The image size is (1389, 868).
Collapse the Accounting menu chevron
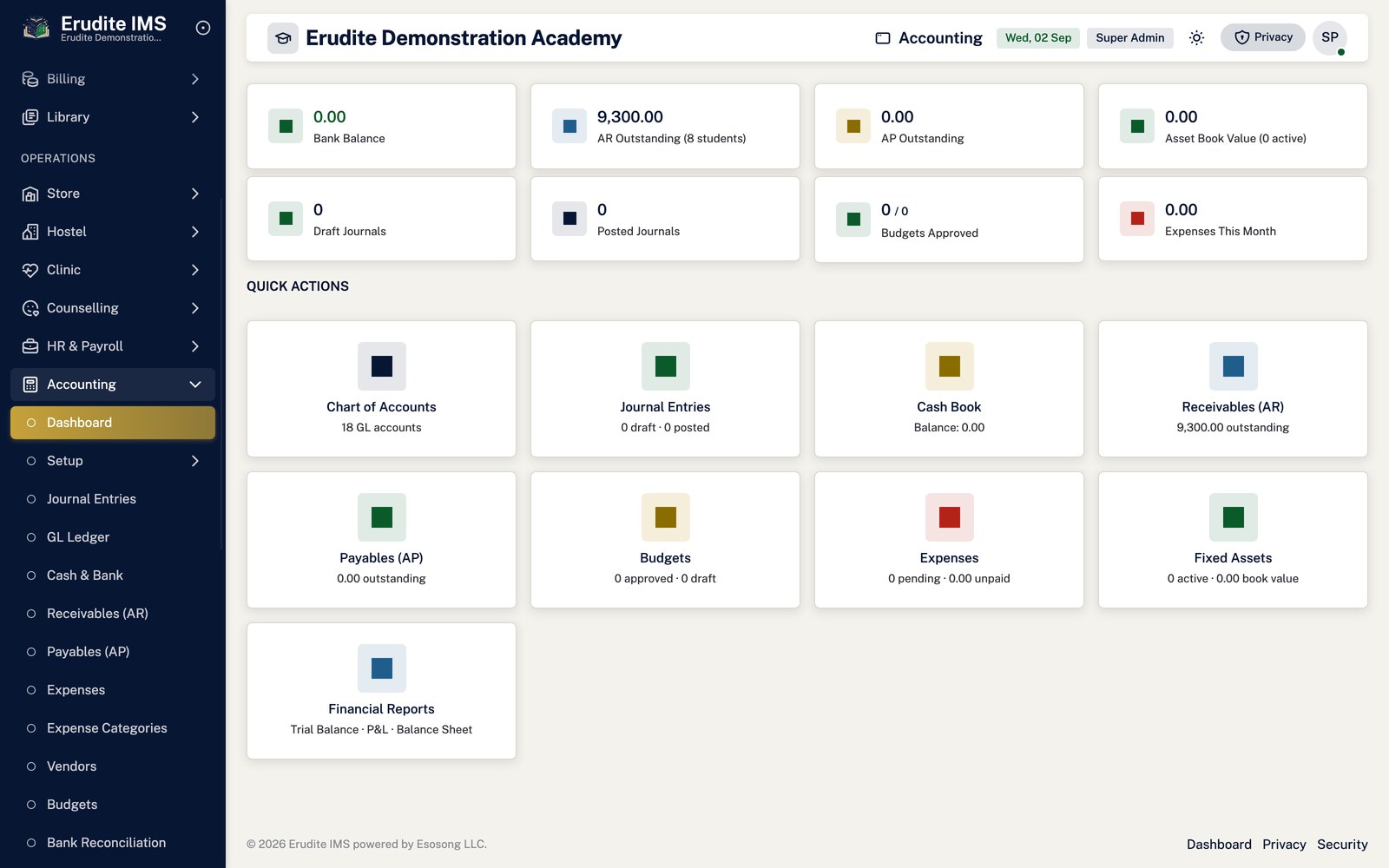coord(195,385)
